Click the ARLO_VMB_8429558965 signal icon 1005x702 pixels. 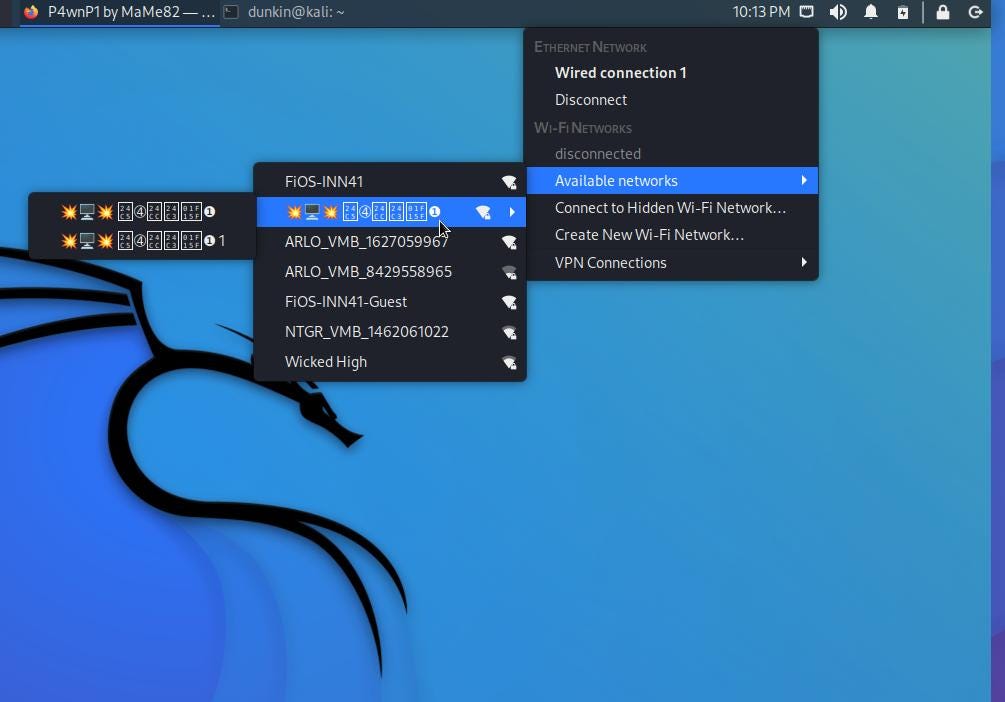pos(509,272)
